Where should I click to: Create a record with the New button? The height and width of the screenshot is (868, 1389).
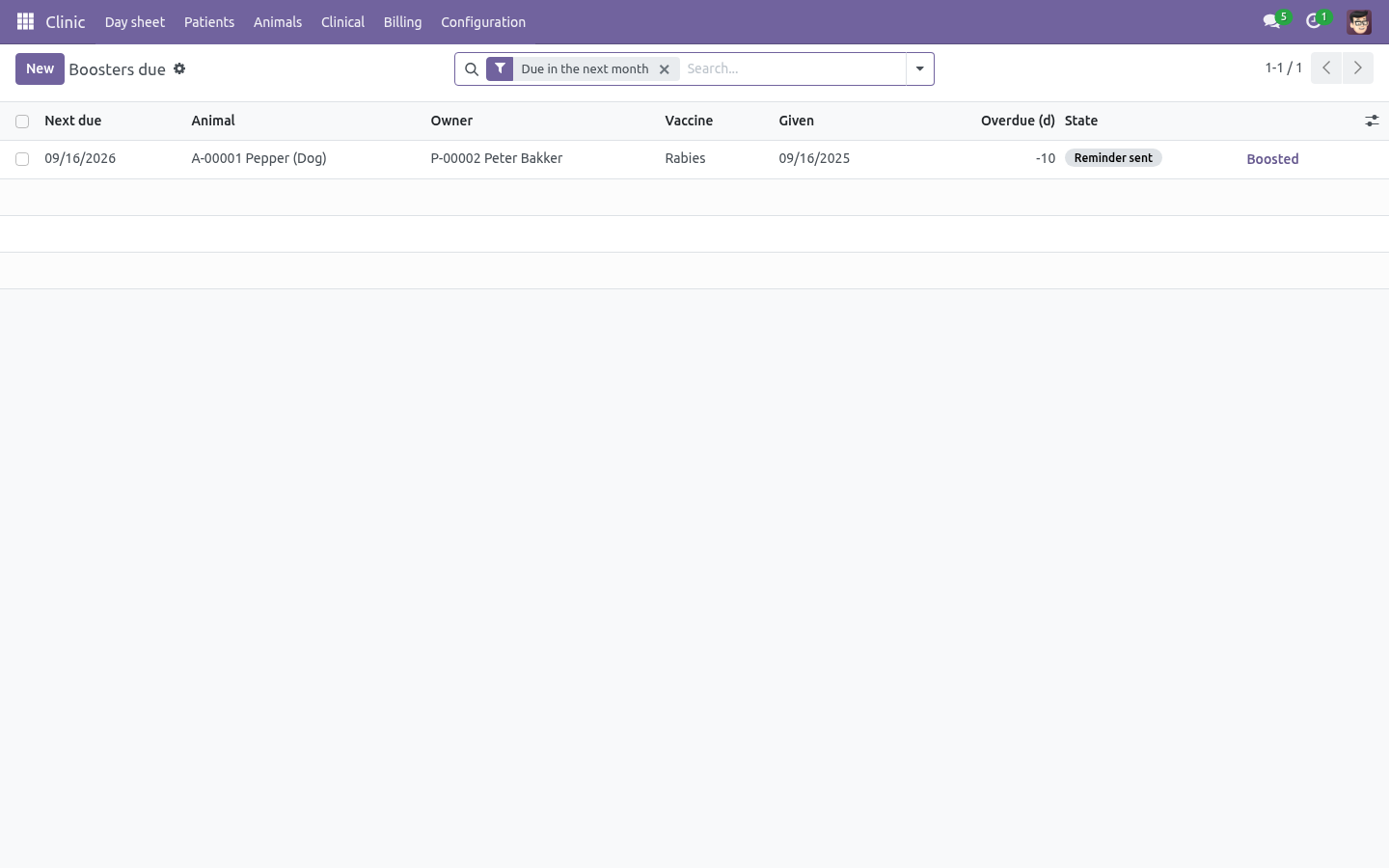[x=40, y=68]
